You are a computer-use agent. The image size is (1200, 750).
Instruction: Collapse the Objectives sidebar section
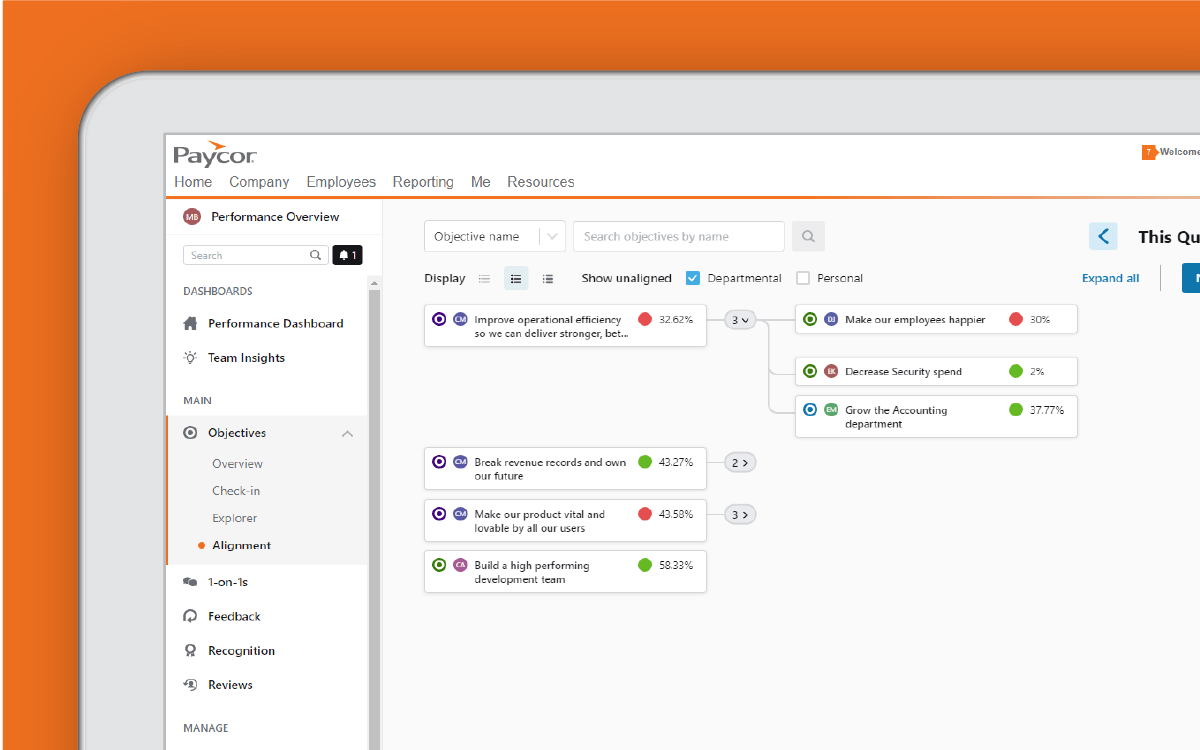click(347, 433)
